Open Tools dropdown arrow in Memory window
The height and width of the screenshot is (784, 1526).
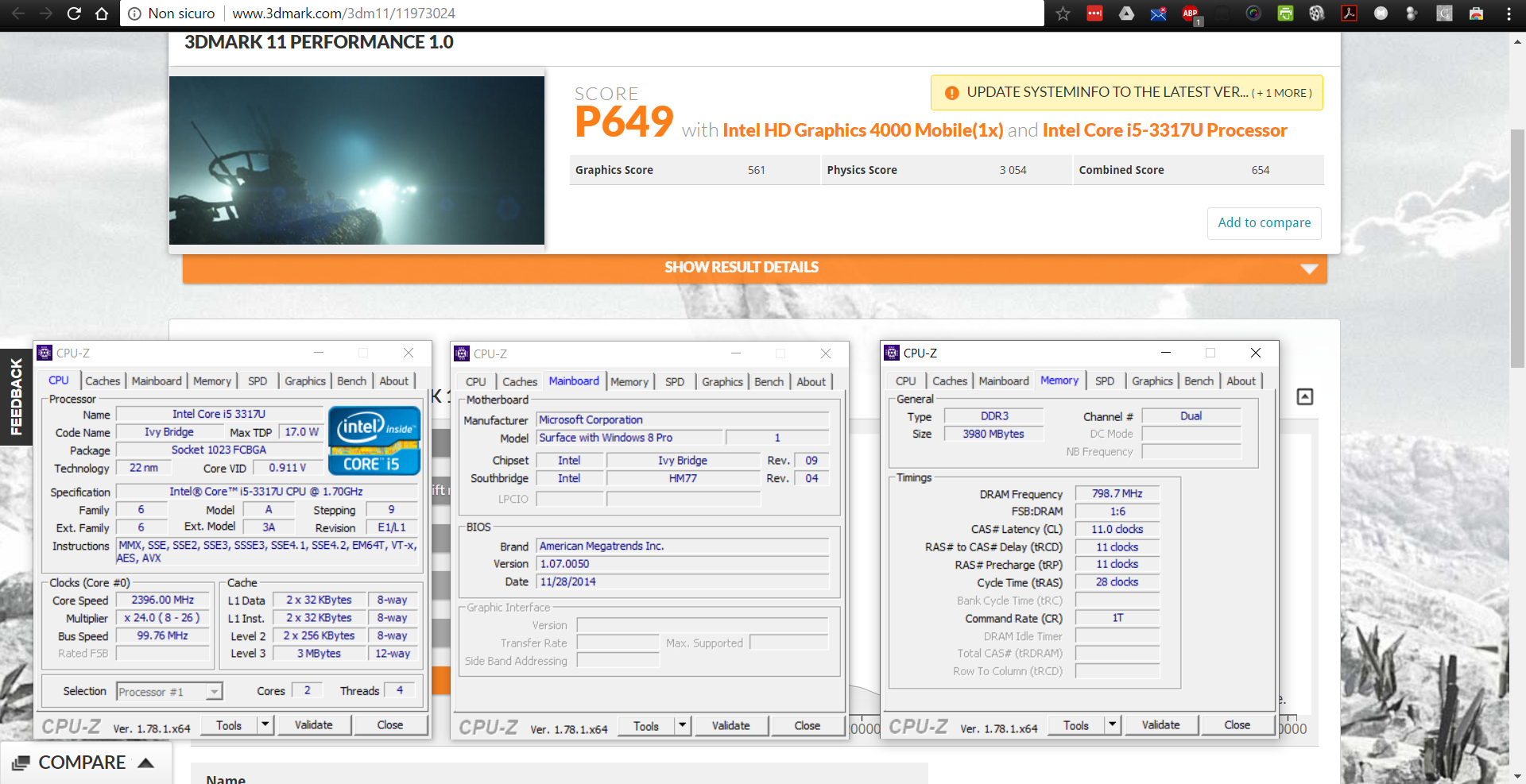point(1113,724)
